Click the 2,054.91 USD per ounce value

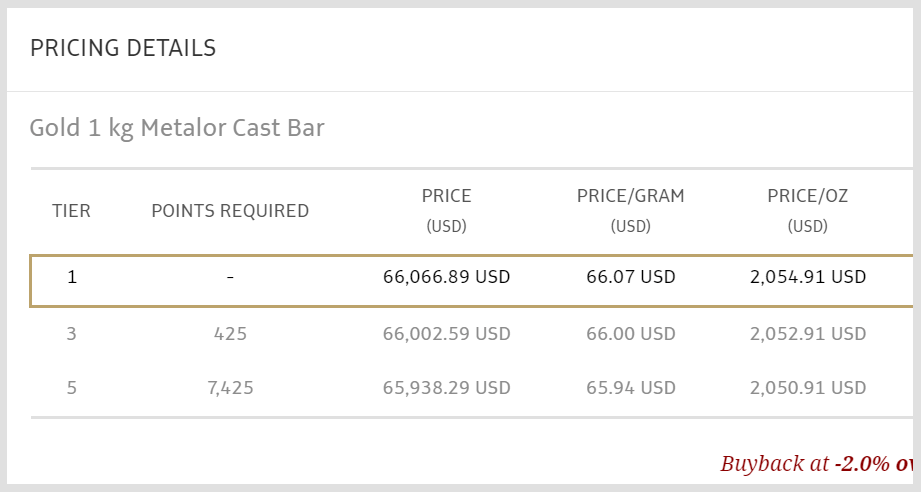click(808, 277)
